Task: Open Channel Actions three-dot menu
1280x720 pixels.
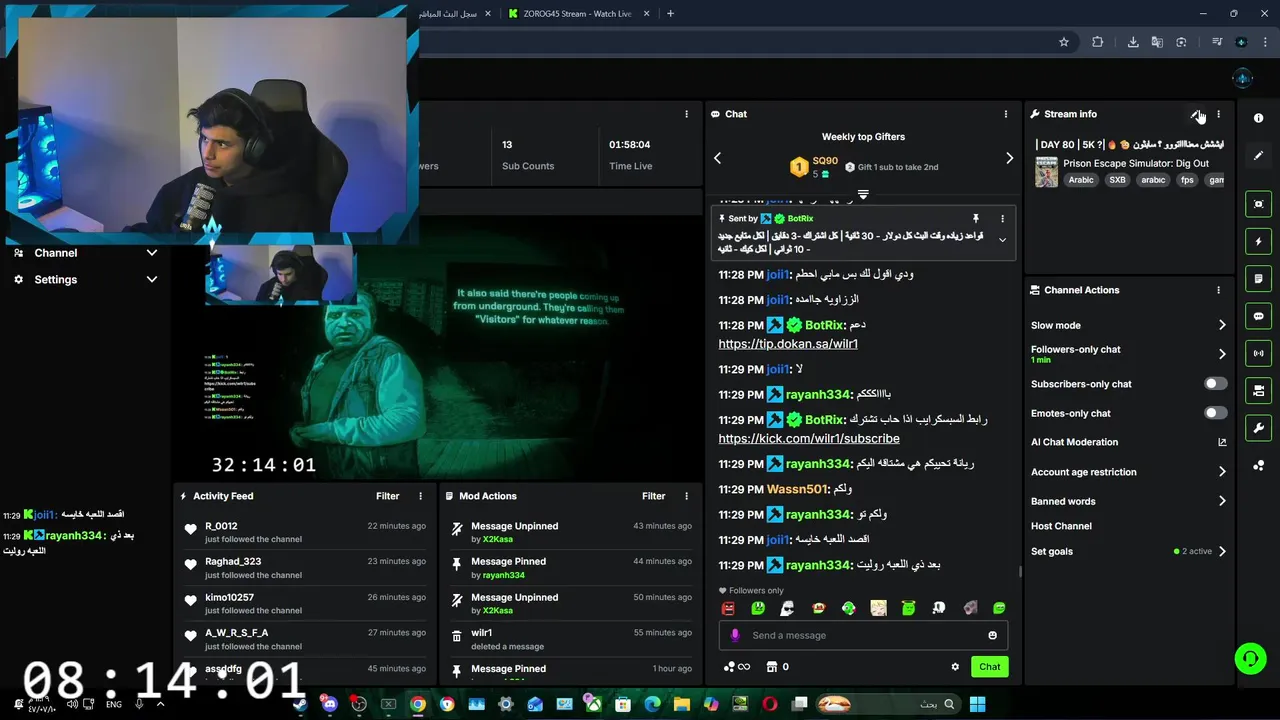Action: tap(1218, 290)
